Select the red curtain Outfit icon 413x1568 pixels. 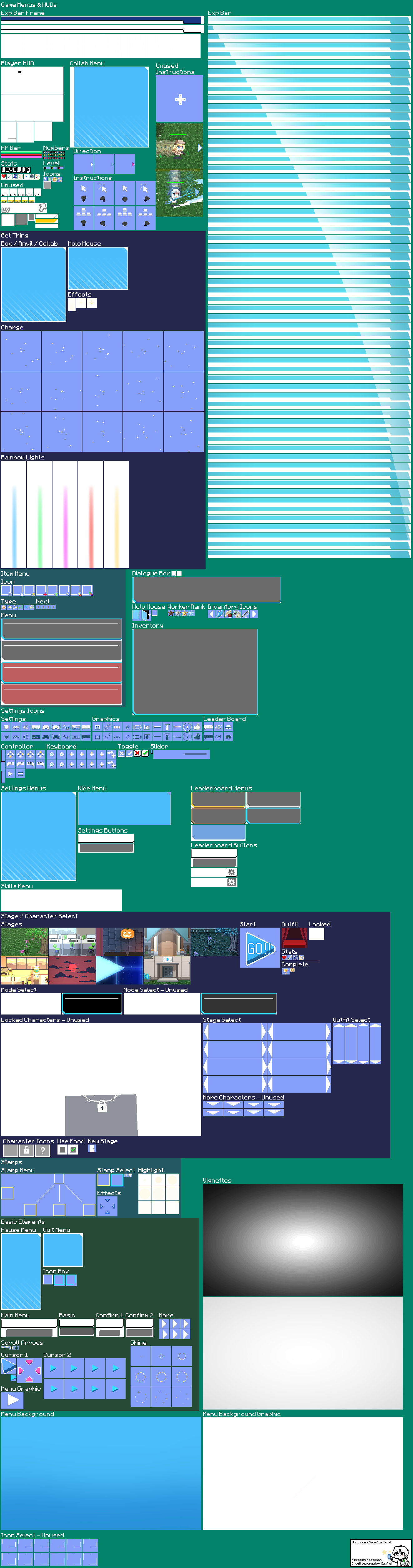tap(294, 937)
